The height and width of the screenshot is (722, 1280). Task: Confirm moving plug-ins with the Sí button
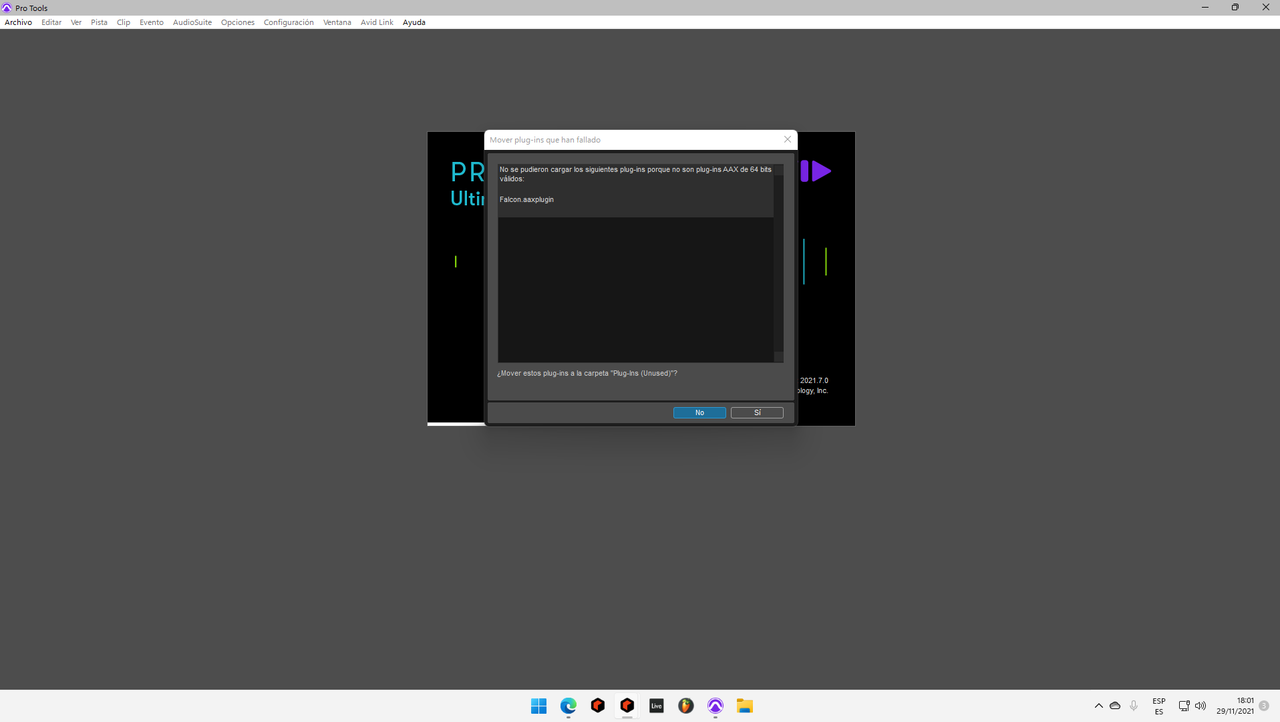pos(757,412)
